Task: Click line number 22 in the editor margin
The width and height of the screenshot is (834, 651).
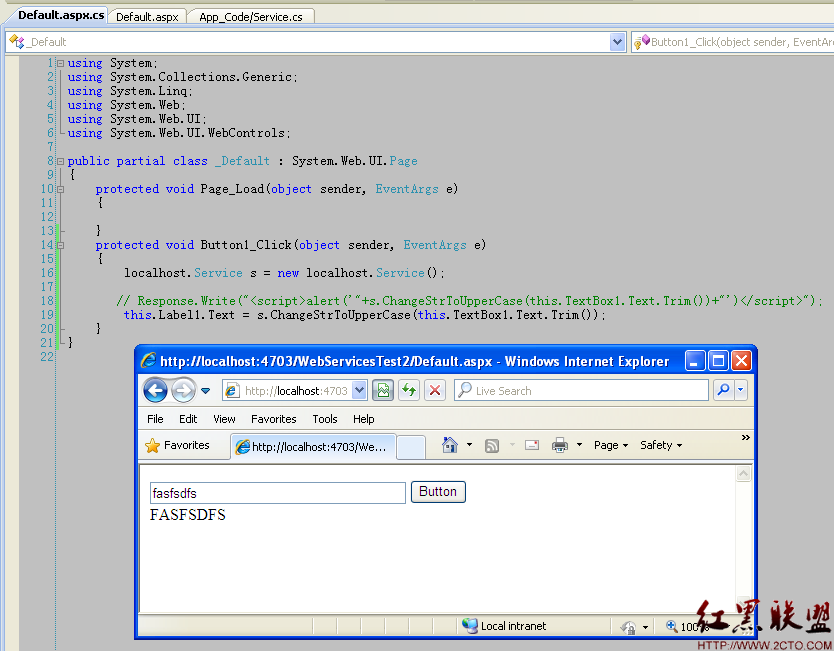Action: point(47,357)
